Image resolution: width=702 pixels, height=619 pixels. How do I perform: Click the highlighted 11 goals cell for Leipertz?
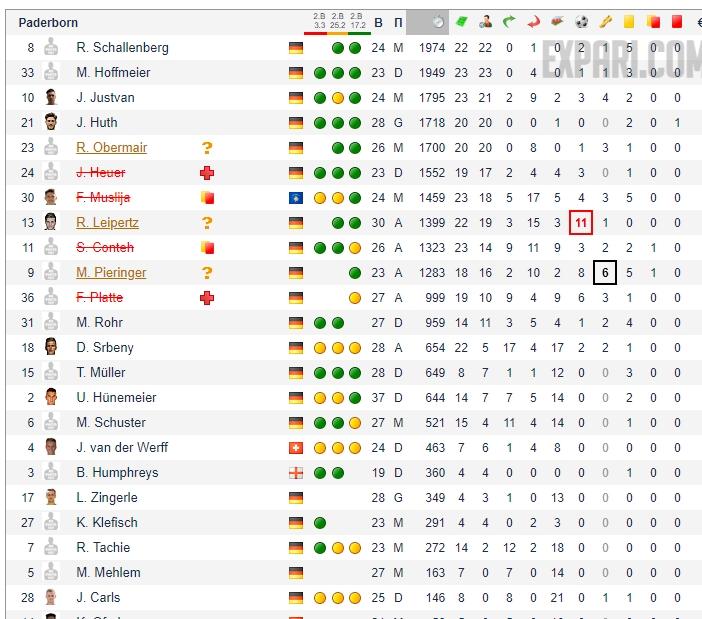[x=581, y=223]
